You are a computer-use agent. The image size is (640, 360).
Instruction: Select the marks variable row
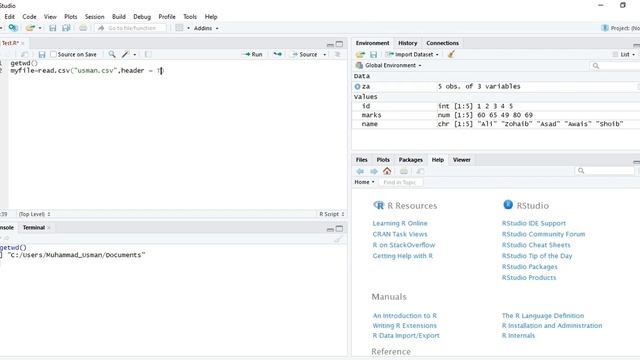coord(496,115)
